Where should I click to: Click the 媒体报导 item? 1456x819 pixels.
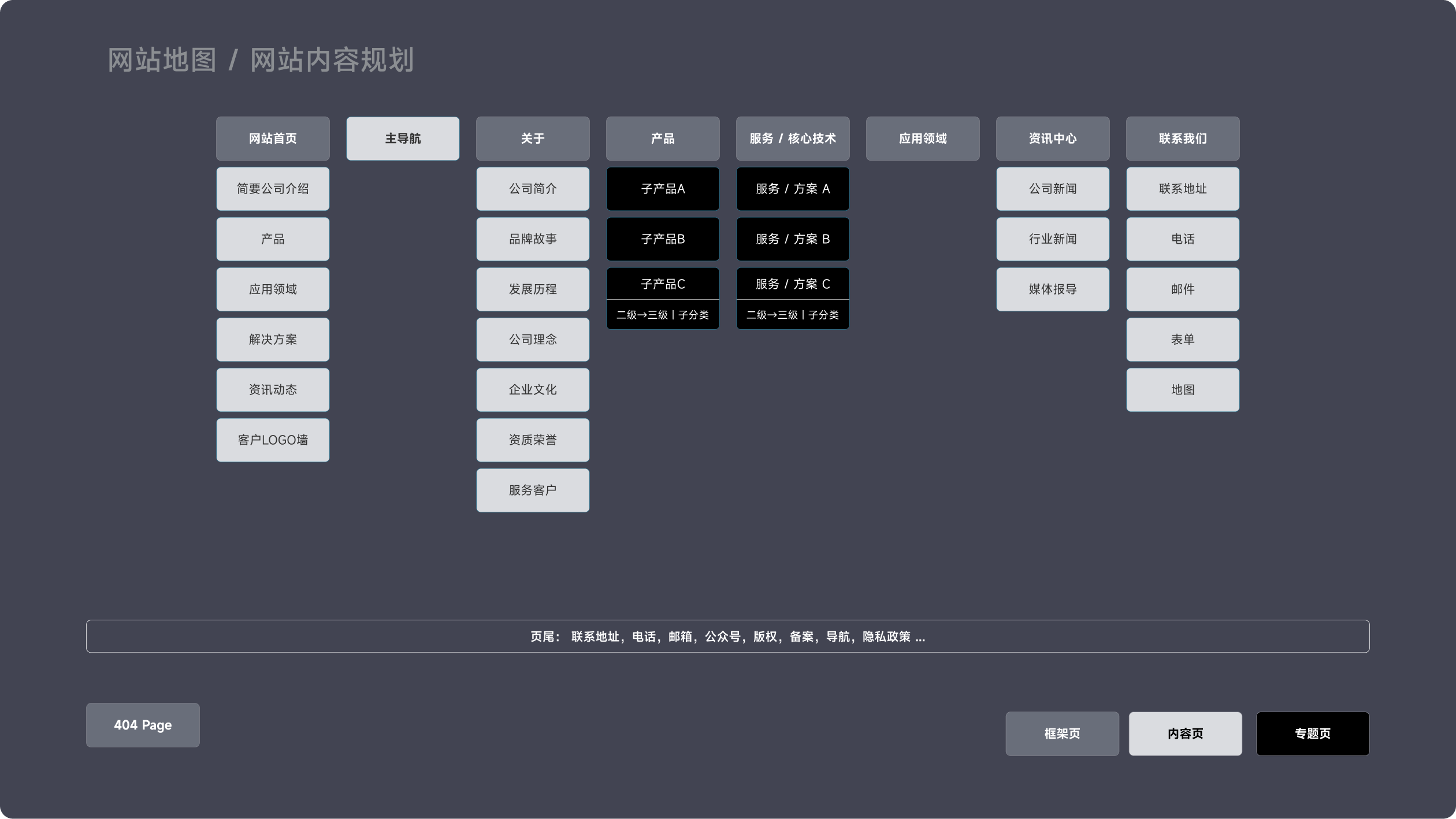click(1053, 289)
